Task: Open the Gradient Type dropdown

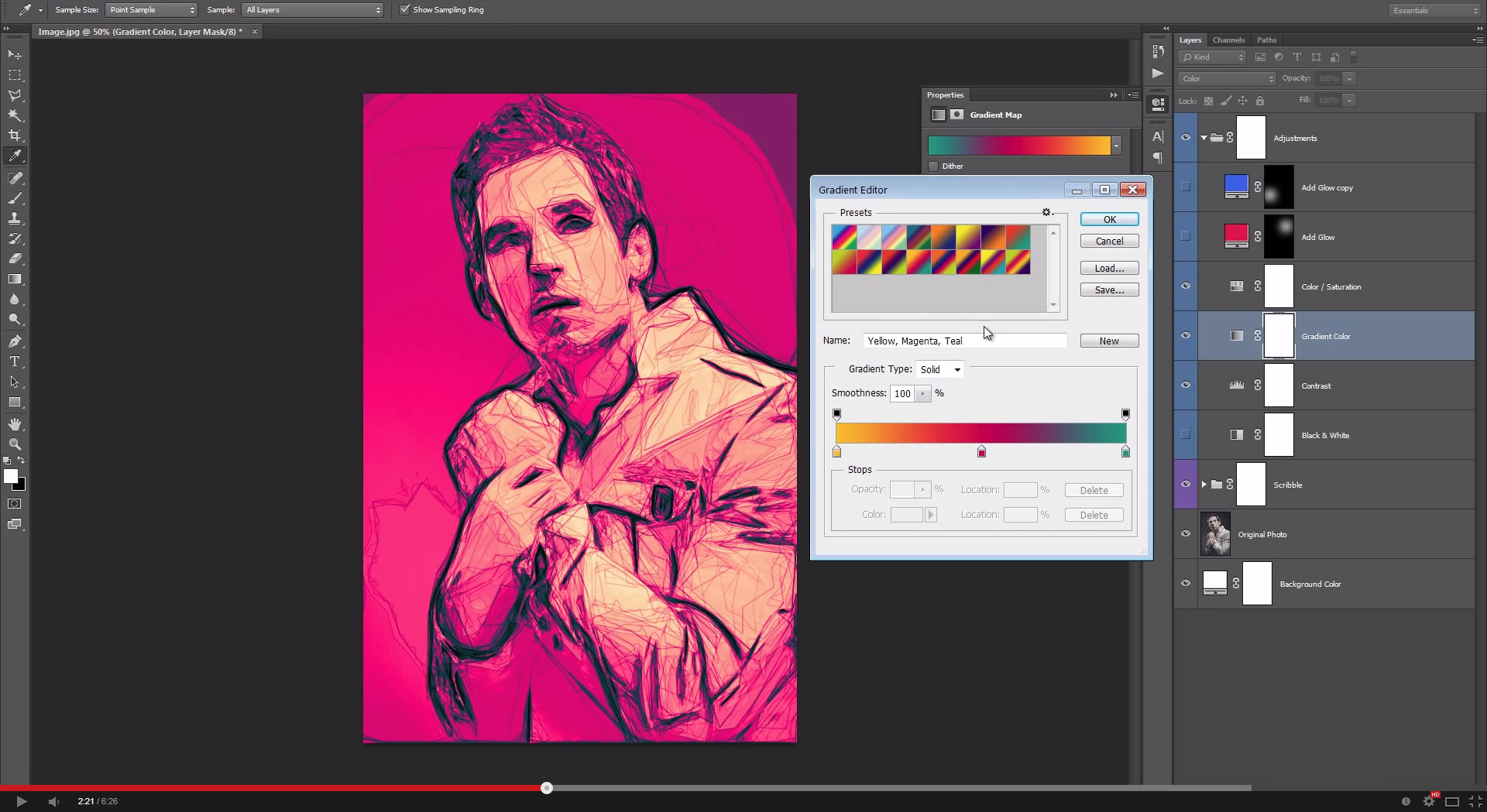Action: (940, 370)
